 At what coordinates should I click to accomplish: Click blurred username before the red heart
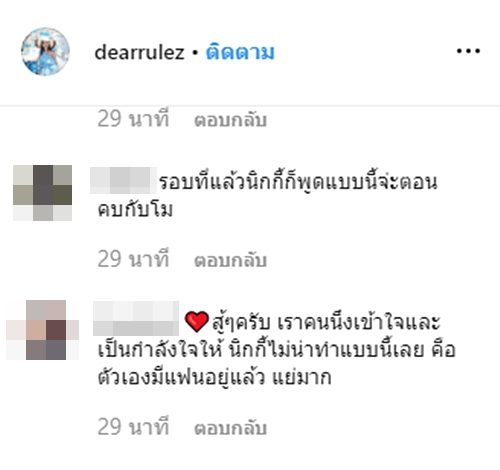pyautogui.click(x=136, y=318)
